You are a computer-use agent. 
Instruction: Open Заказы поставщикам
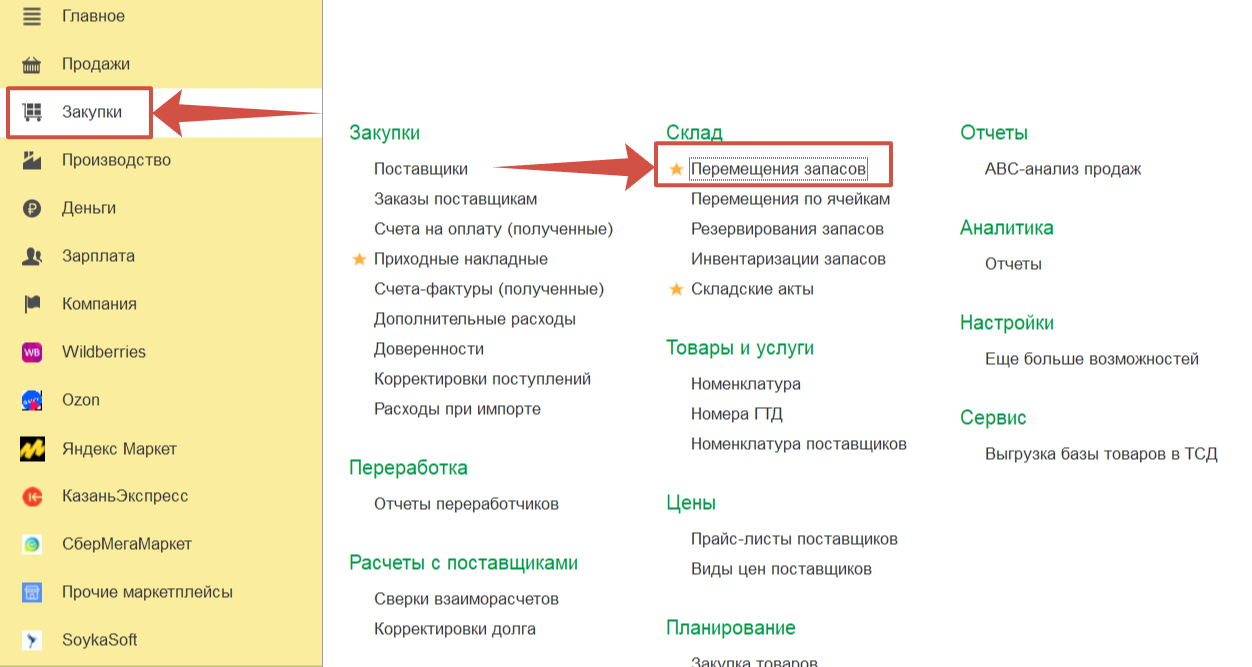tap(456, 199)
